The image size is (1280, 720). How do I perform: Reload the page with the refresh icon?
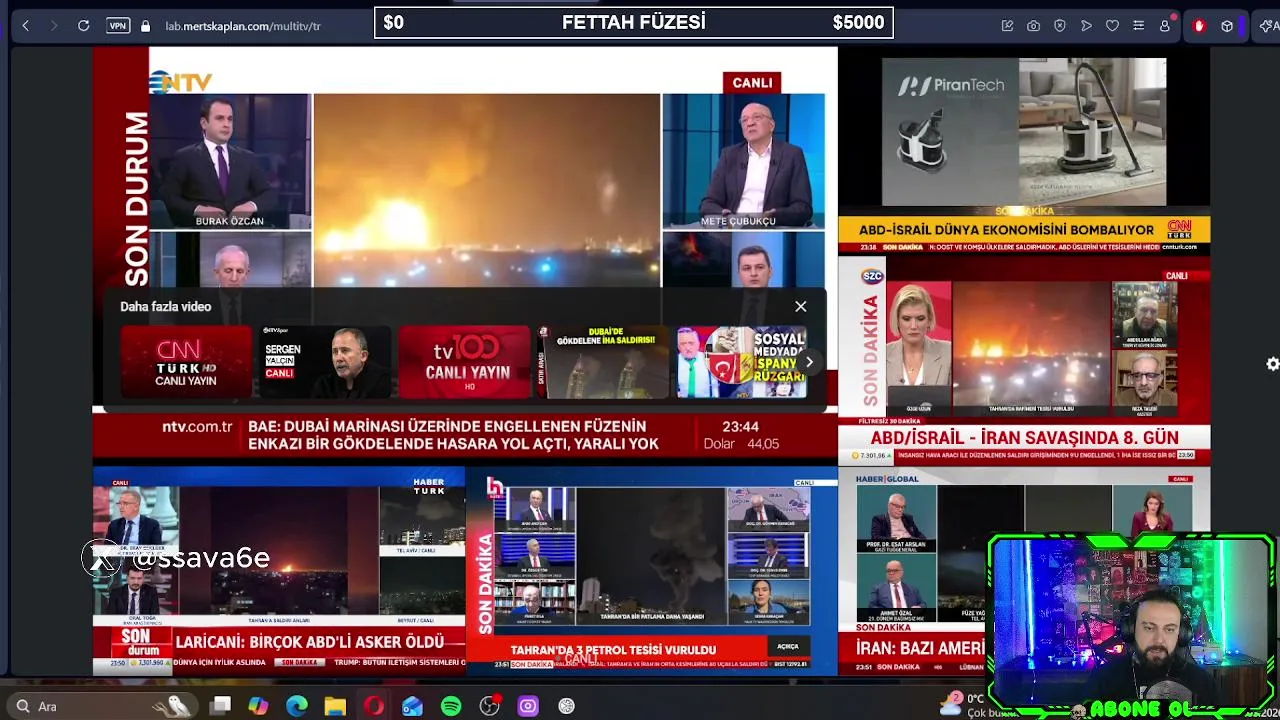84,26
